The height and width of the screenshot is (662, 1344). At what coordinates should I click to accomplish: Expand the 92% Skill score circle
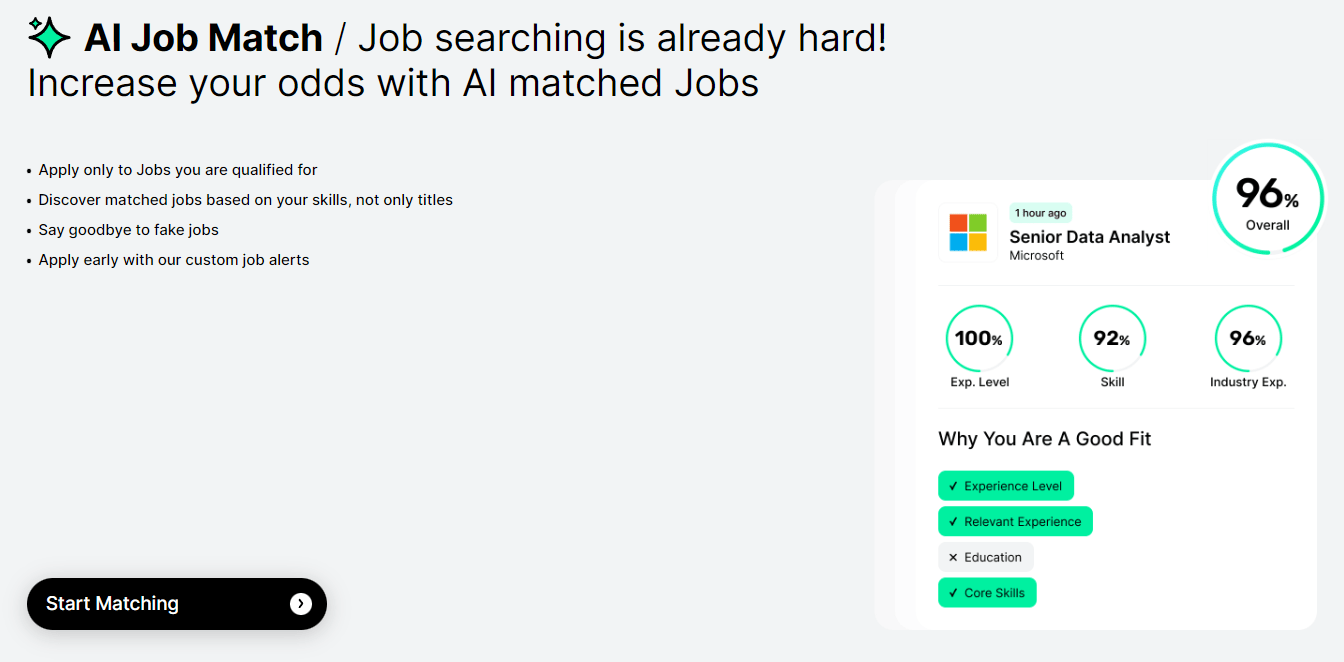pos(1112,338)
